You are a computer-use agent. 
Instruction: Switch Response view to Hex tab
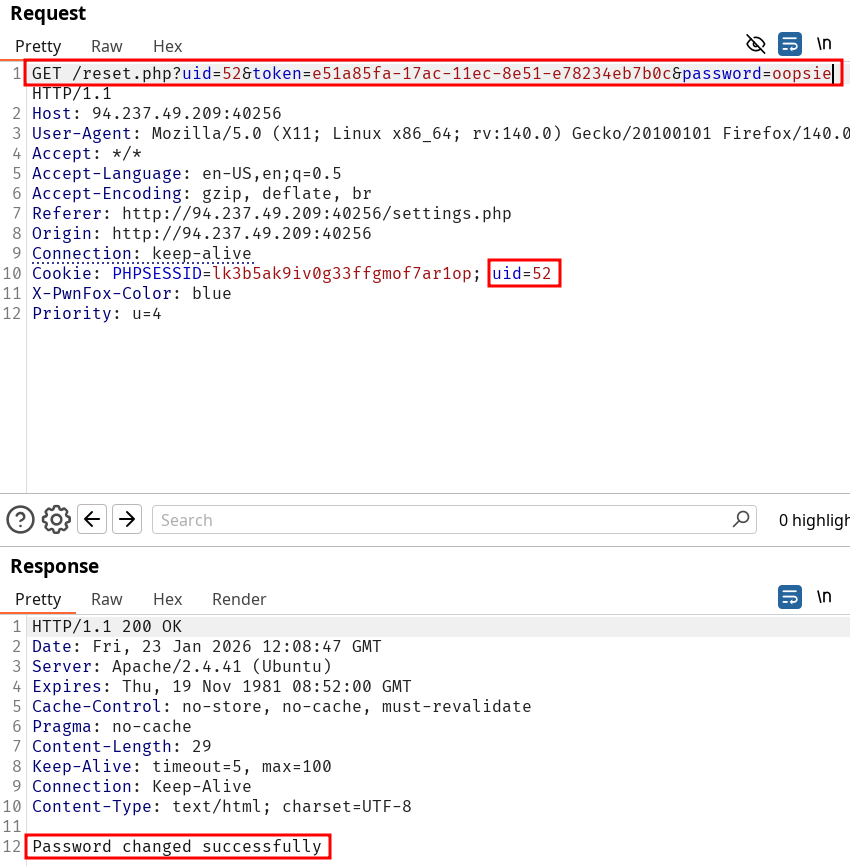(x=168, y=599)
